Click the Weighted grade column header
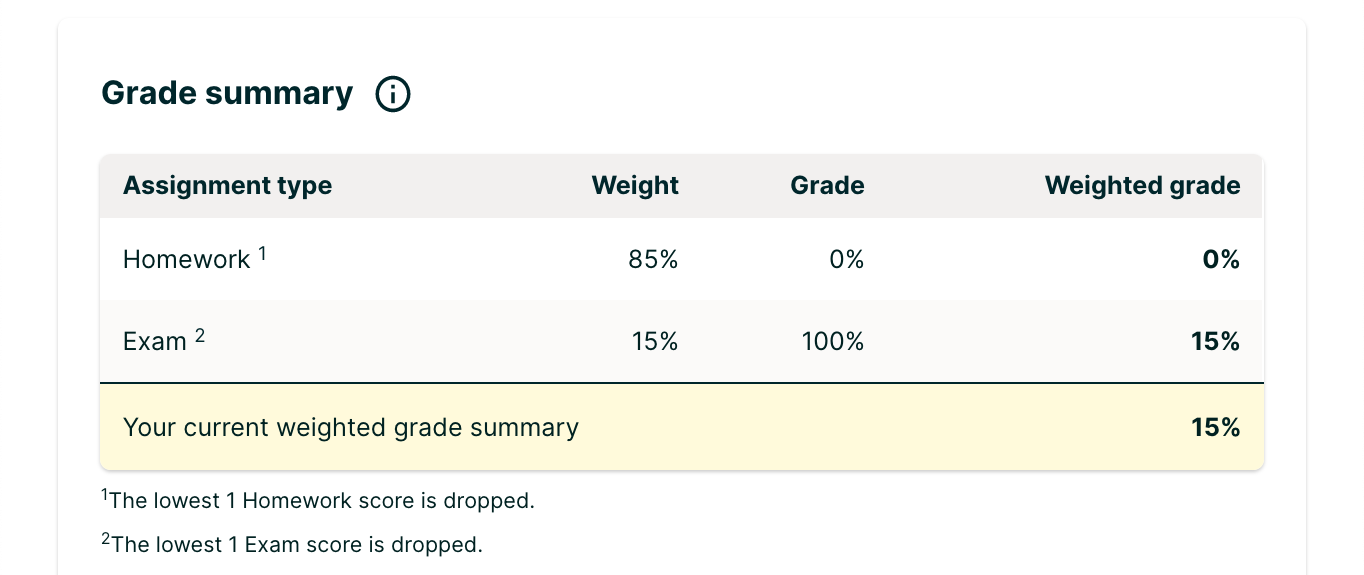 (1142, 186)
